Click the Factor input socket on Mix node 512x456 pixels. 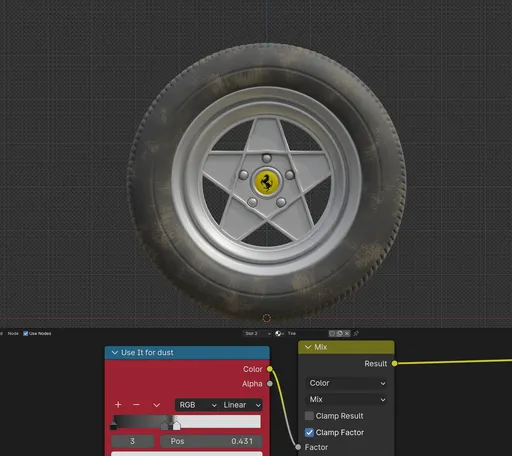(298, 447)
